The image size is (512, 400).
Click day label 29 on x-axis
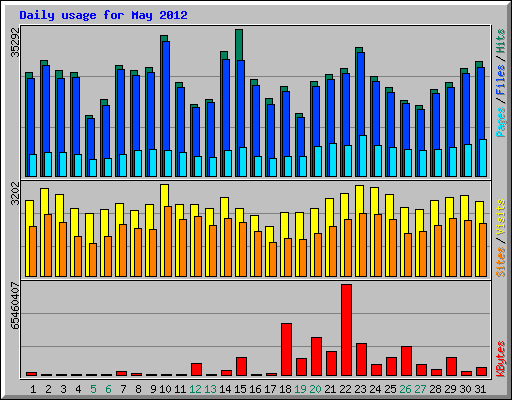450,389
